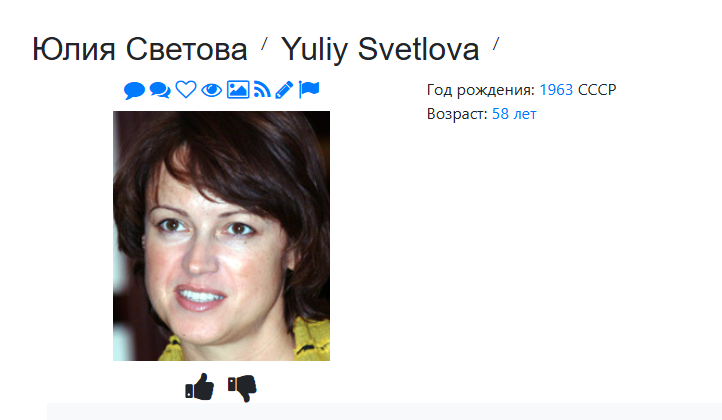
Task: Vote up with the thumbs-up icon
Action: coord(200,387)
